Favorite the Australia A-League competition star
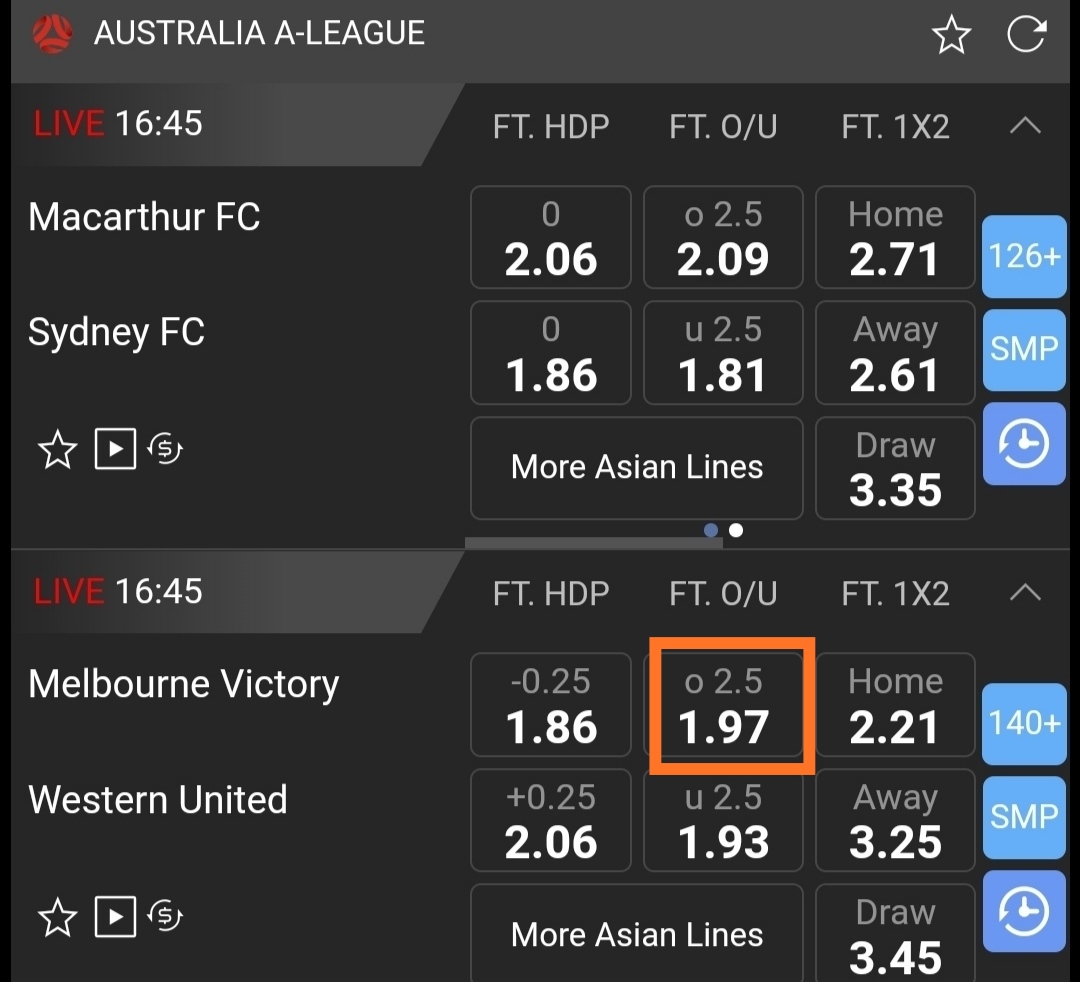 point(951,35)
